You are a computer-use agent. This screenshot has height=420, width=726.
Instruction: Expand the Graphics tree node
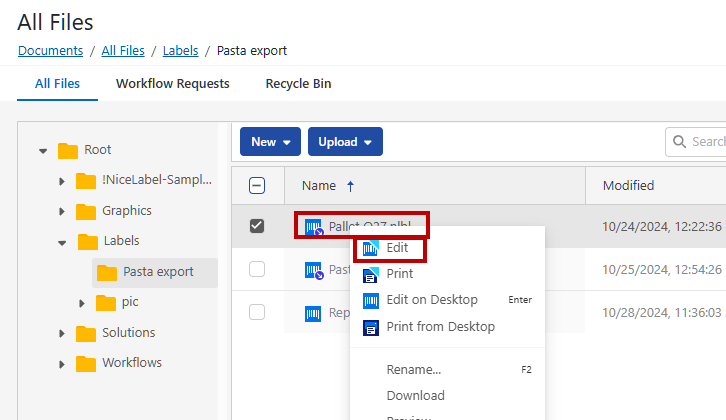[62, 212]
